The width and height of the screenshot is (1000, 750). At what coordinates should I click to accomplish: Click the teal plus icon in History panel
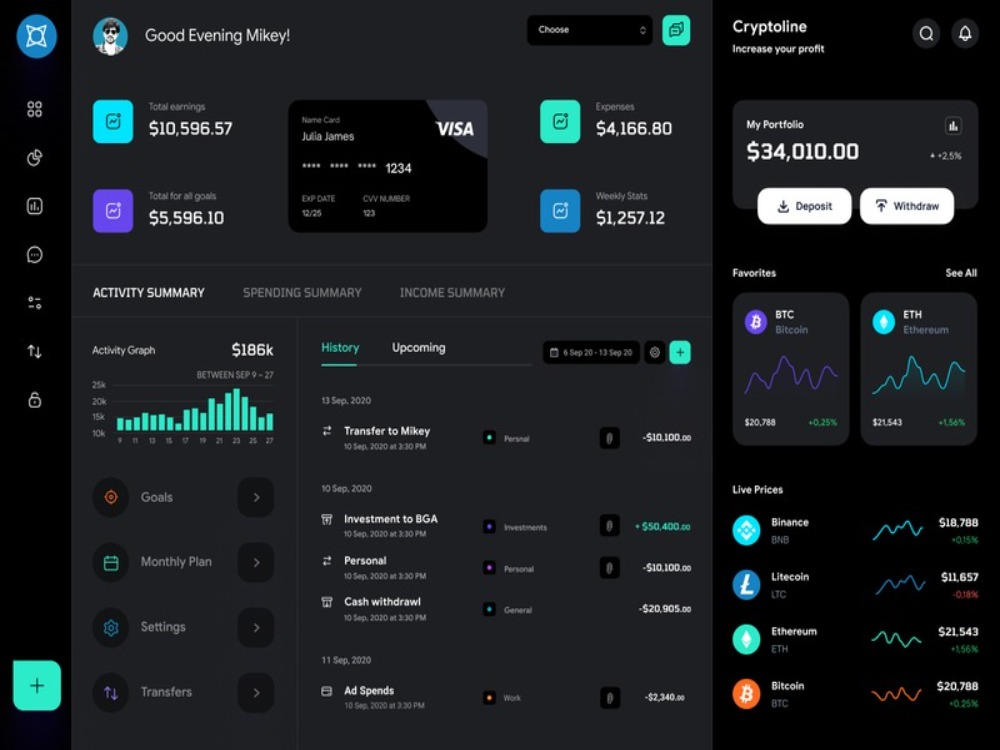coord(680,352)
